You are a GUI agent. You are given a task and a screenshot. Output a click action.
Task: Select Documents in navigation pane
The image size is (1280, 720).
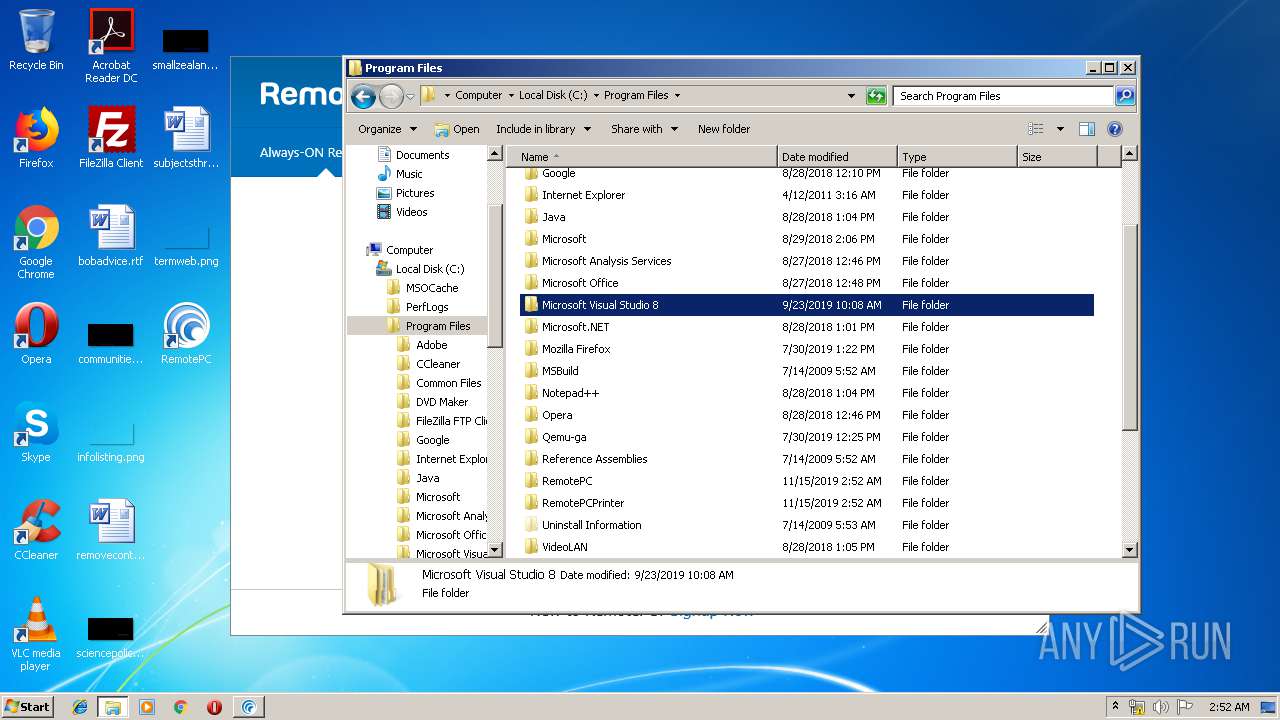tap(412, 155)
